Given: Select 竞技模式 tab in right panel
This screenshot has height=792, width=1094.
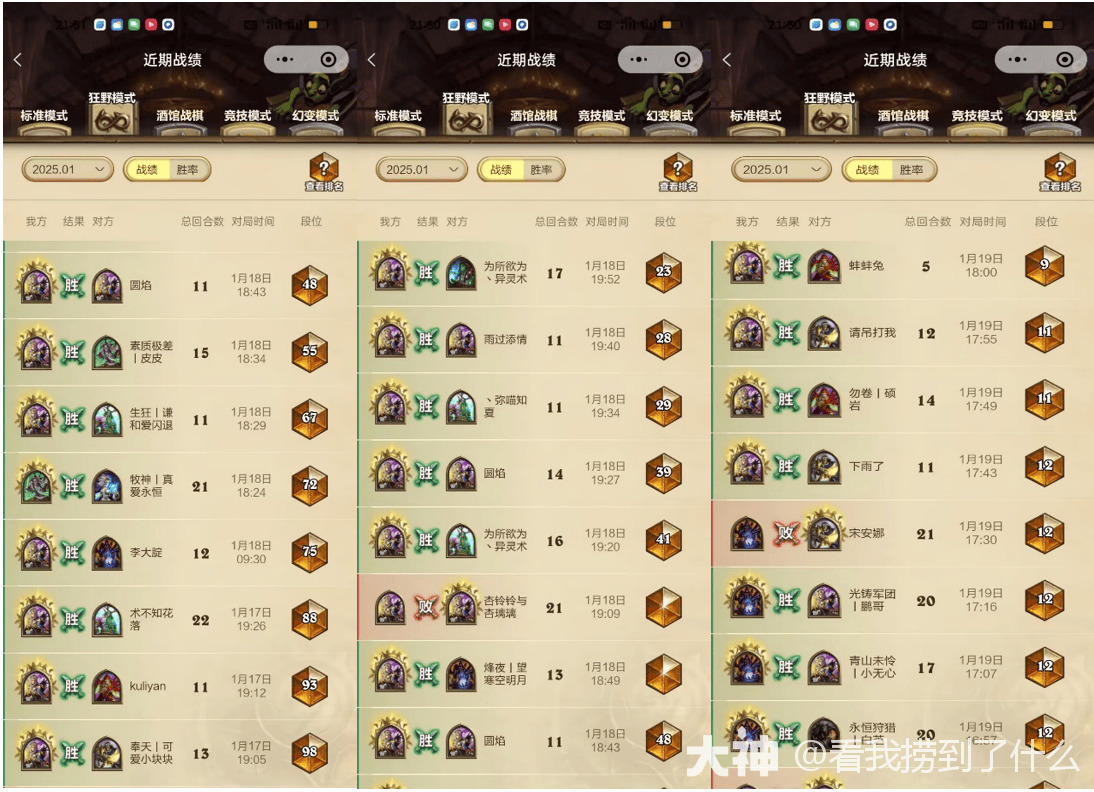Looking at the screenshot, I should 977,117.
